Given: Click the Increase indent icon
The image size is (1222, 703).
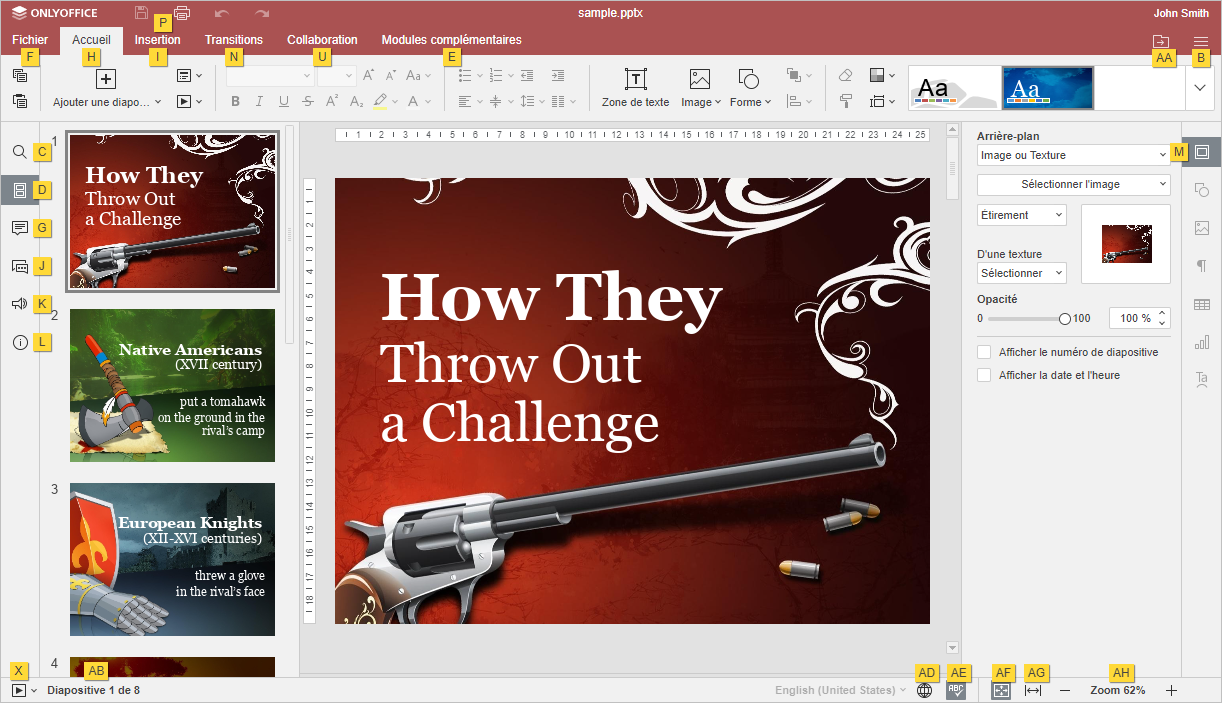Looking at the screenshot, I should pyautogui.click(x=558, y=75).
